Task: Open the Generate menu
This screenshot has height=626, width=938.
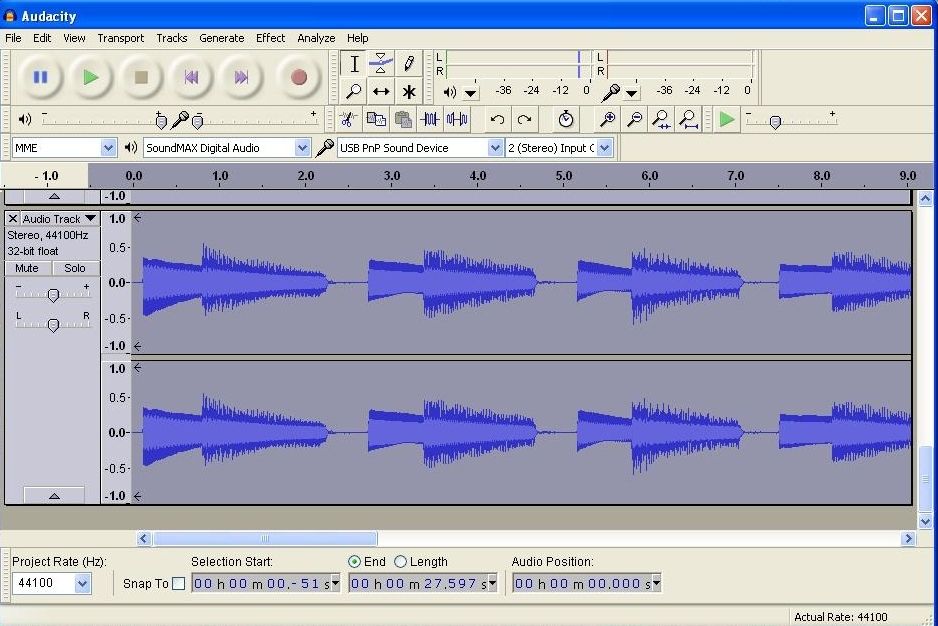Action: [x=221, y=38]
